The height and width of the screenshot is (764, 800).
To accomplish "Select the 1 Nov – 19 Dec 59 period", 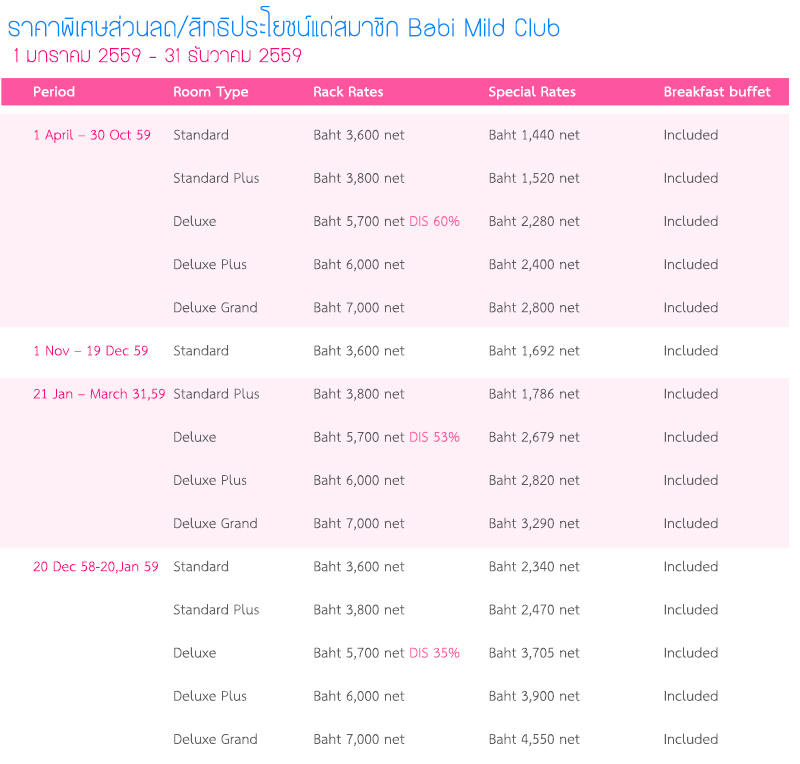I will coord(90,351).
